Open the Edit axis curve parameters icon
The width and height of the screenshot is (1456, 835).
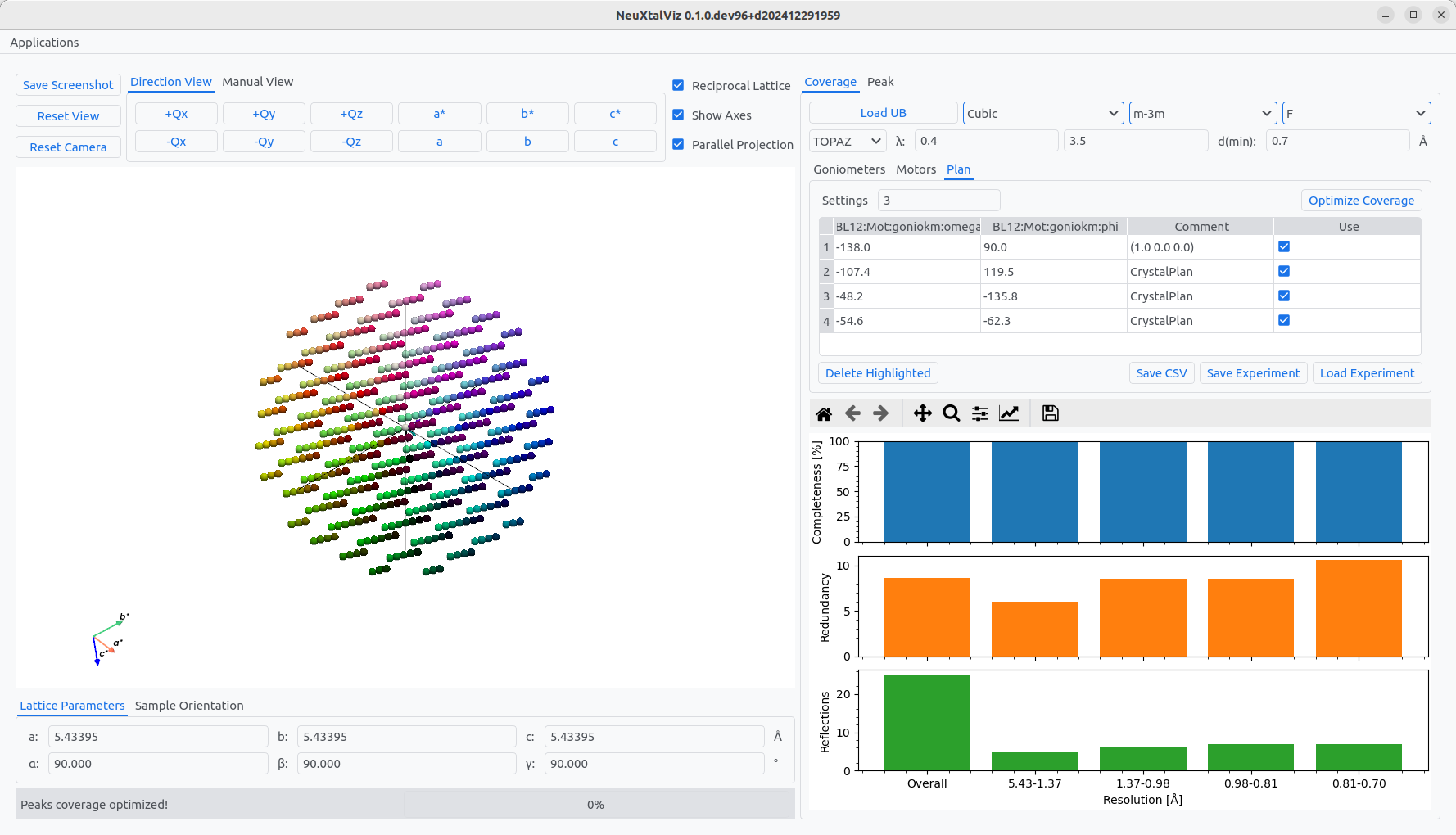point(1009,413)
